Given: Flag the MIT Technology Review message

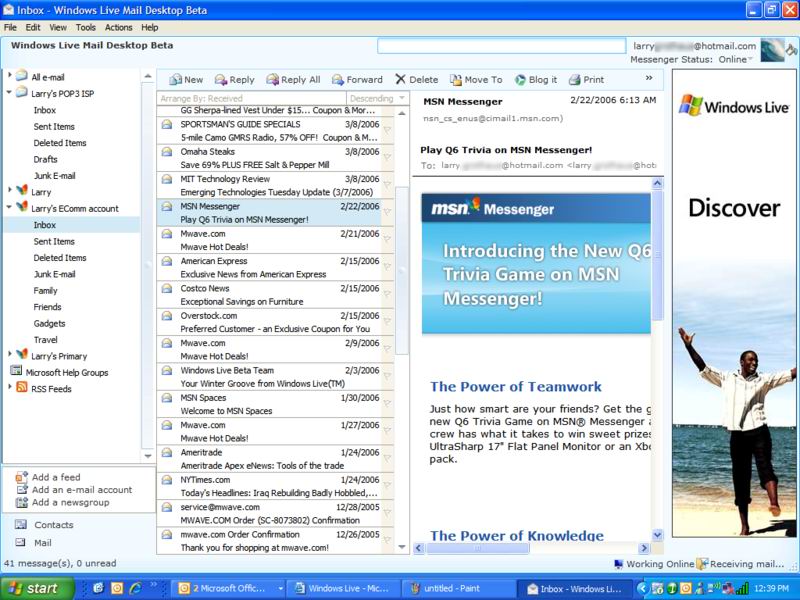Looking at the screenshot, I should click(x=387, y=185).
